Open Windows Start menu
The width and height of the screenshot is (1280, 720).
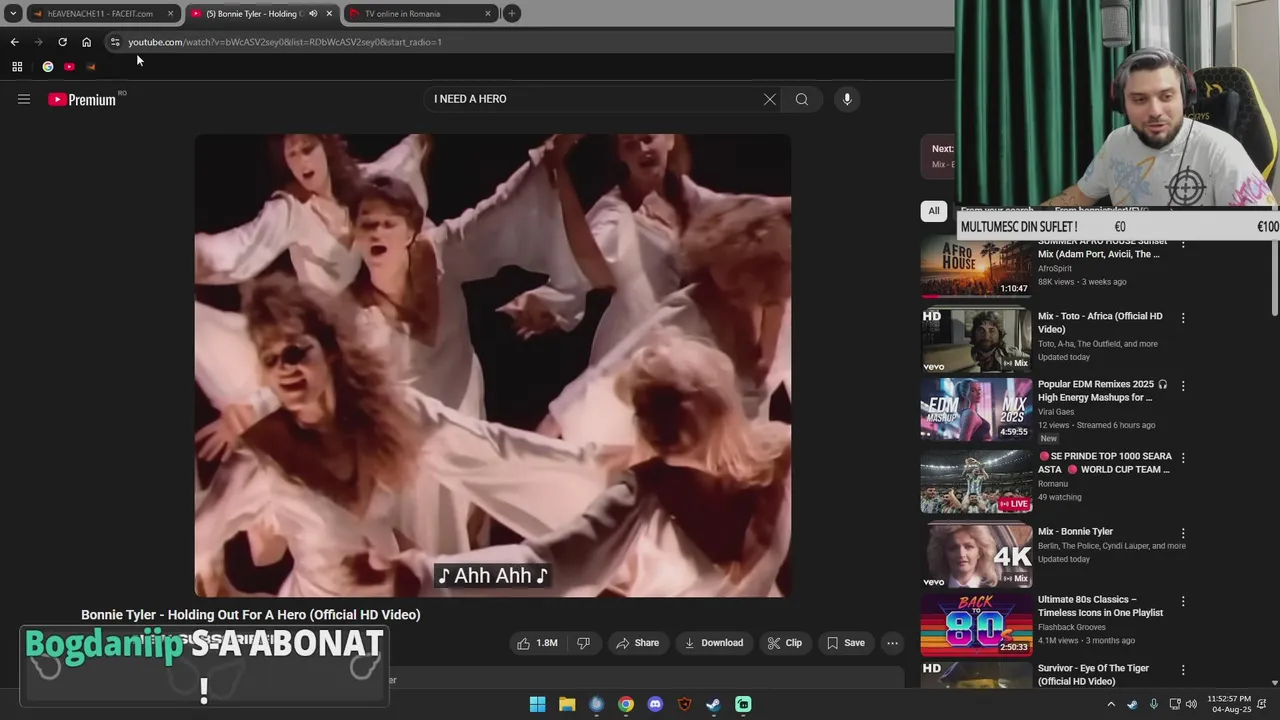click(x=537, y=704)
